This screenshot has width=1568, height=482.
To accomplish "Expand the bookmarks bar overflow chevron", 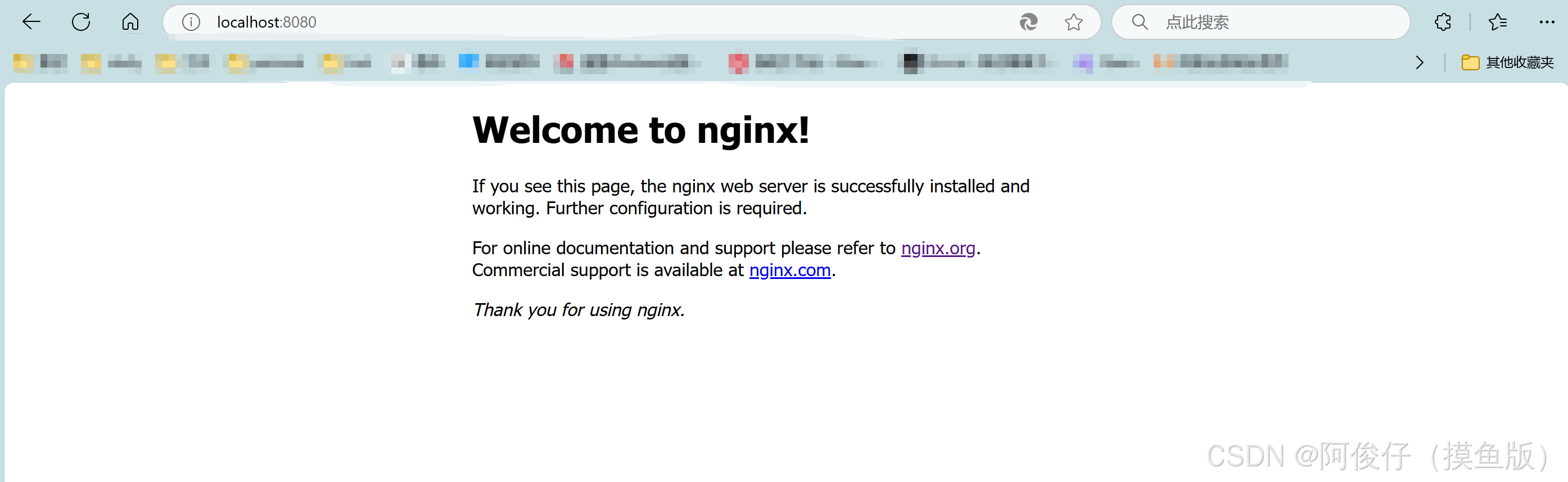I will point(1420,62).
